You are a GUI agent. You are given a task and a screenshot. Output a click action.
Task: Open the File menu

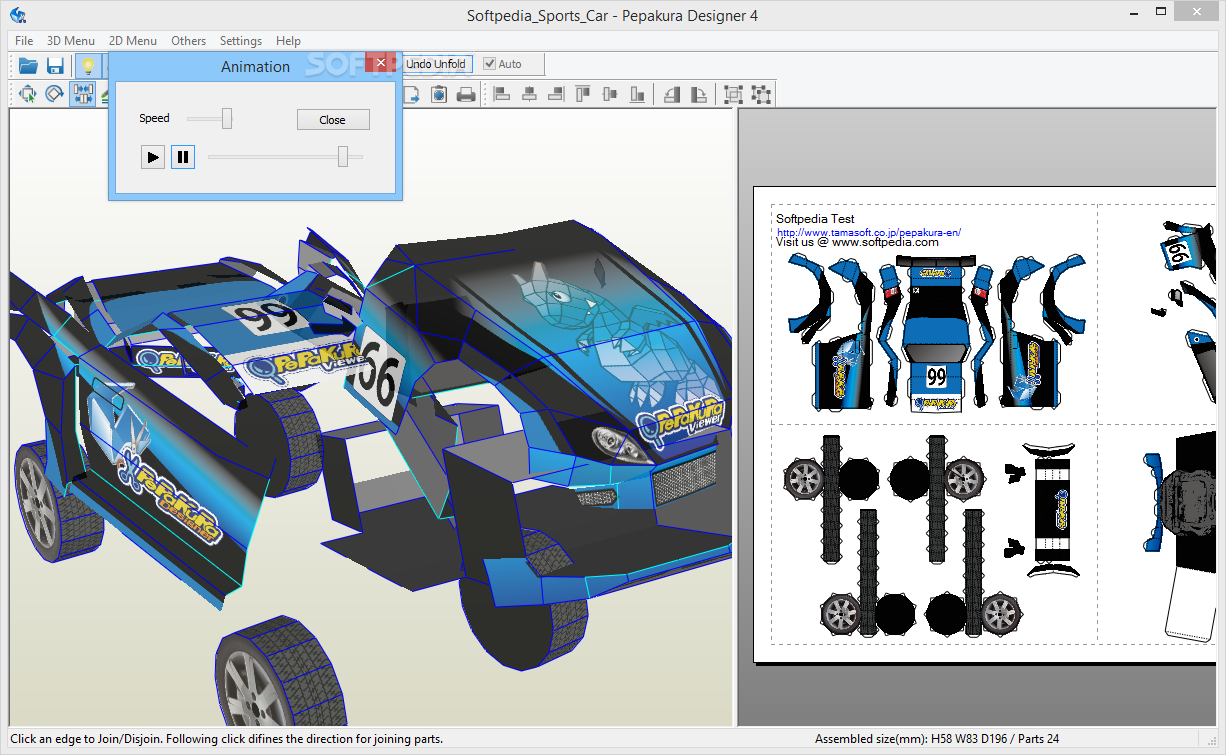pyautogui.click(x=24, y=41)
